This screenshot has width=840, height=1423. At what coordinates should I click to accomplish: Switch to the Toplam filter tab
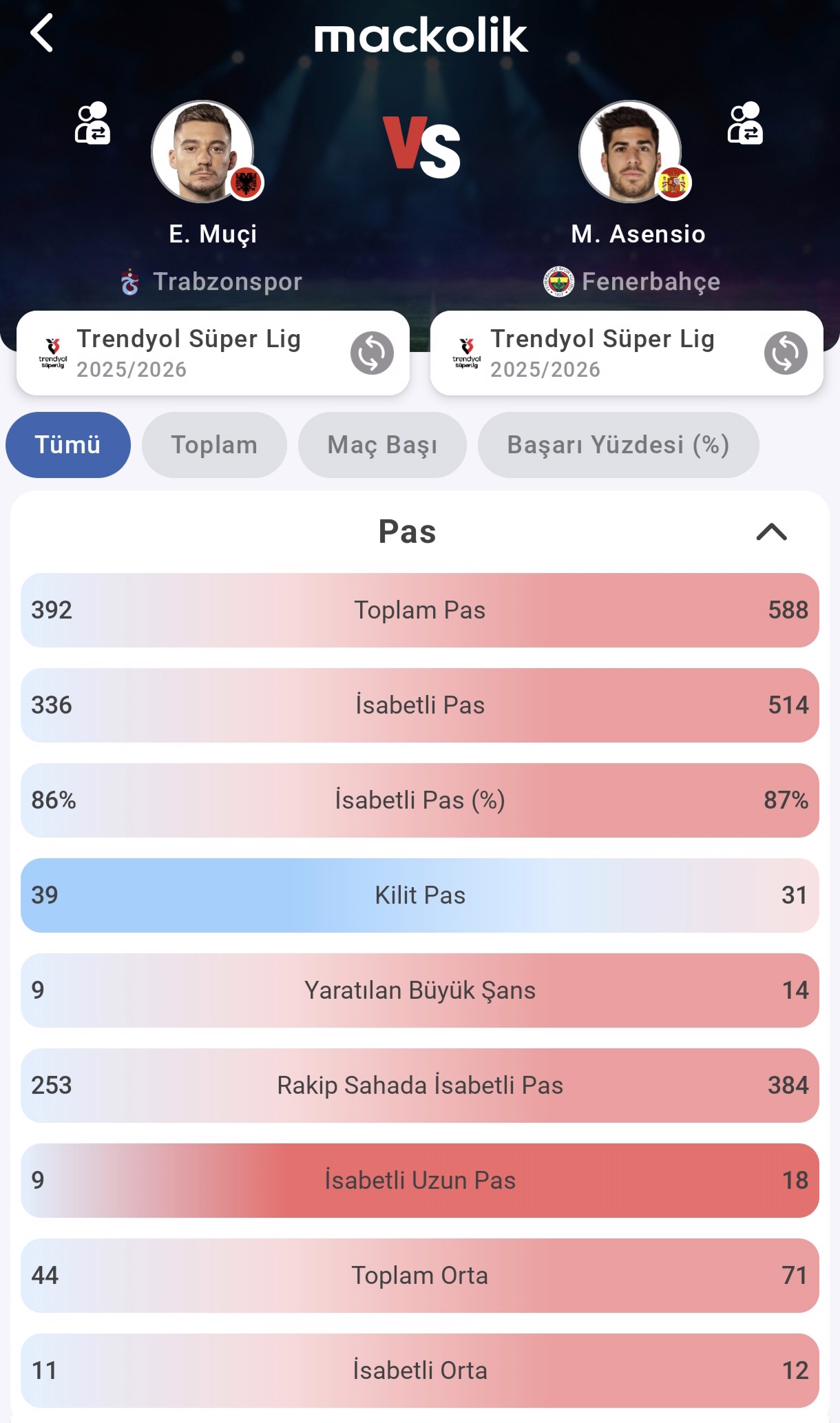[x=214, y=445]
